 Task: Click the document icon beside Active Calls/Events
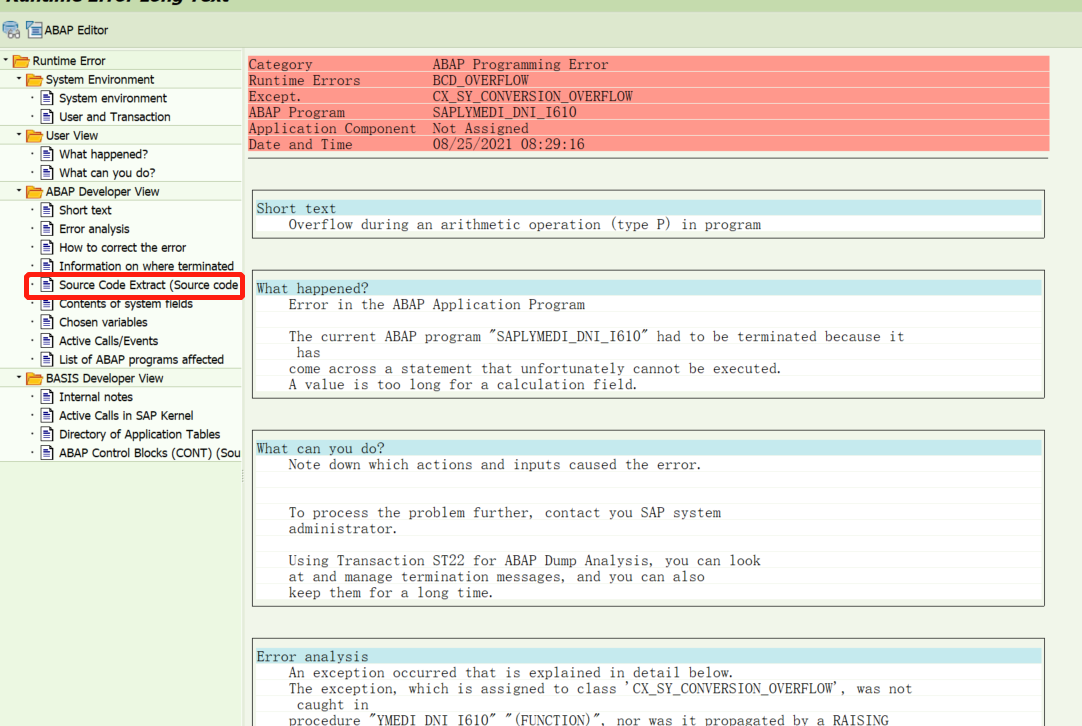[47, 341]
